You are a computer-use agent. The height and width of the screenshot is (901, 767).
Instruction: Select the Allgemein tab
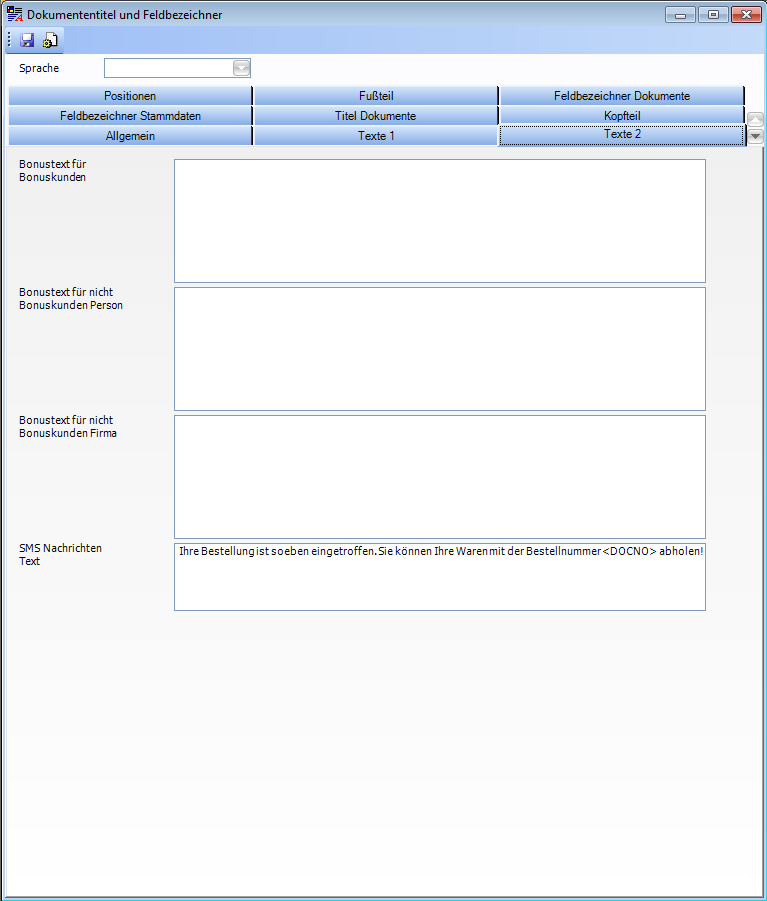[x=130, y=136]
